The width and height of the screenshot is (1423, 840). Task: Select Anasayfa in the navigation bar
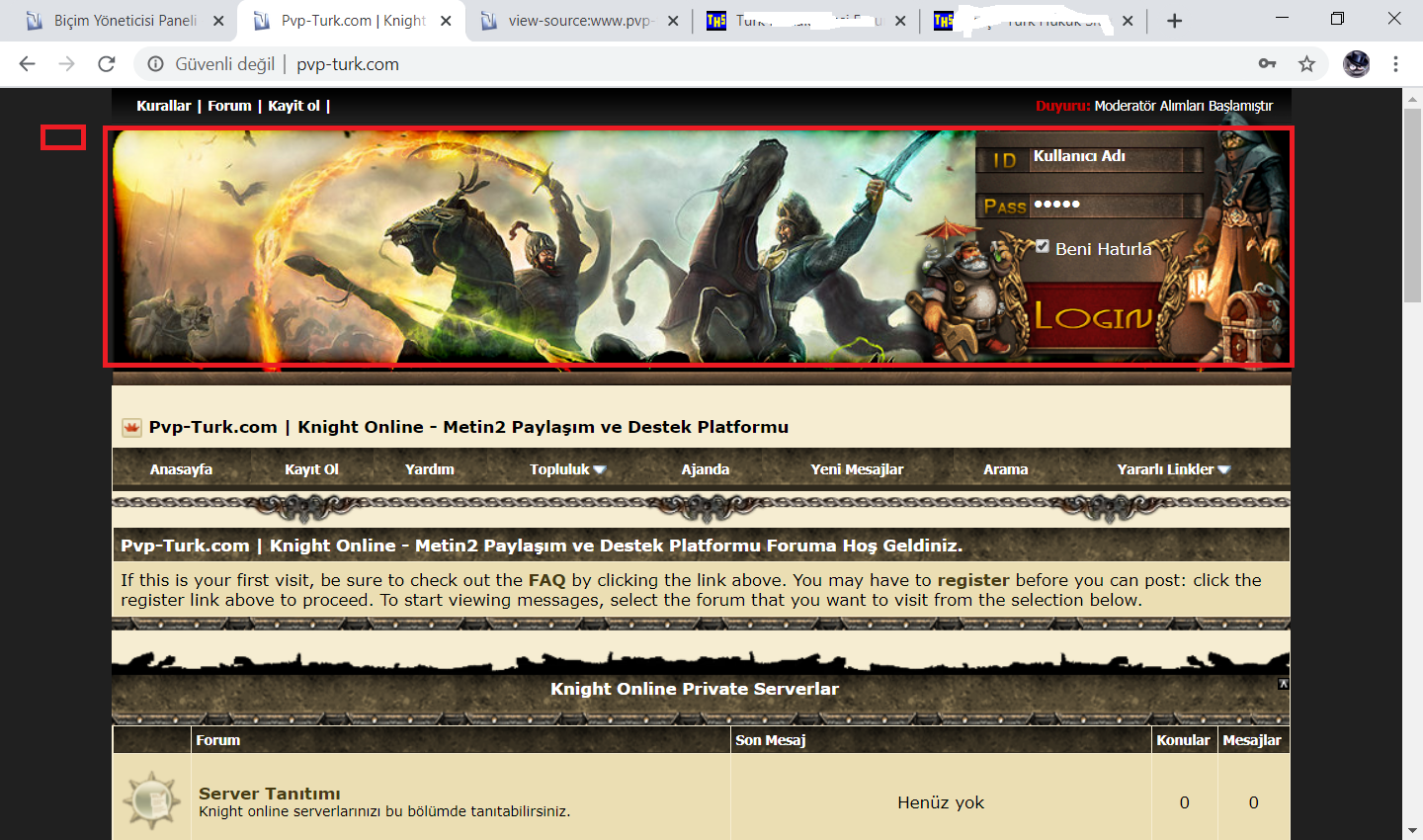tap(181, 469)
